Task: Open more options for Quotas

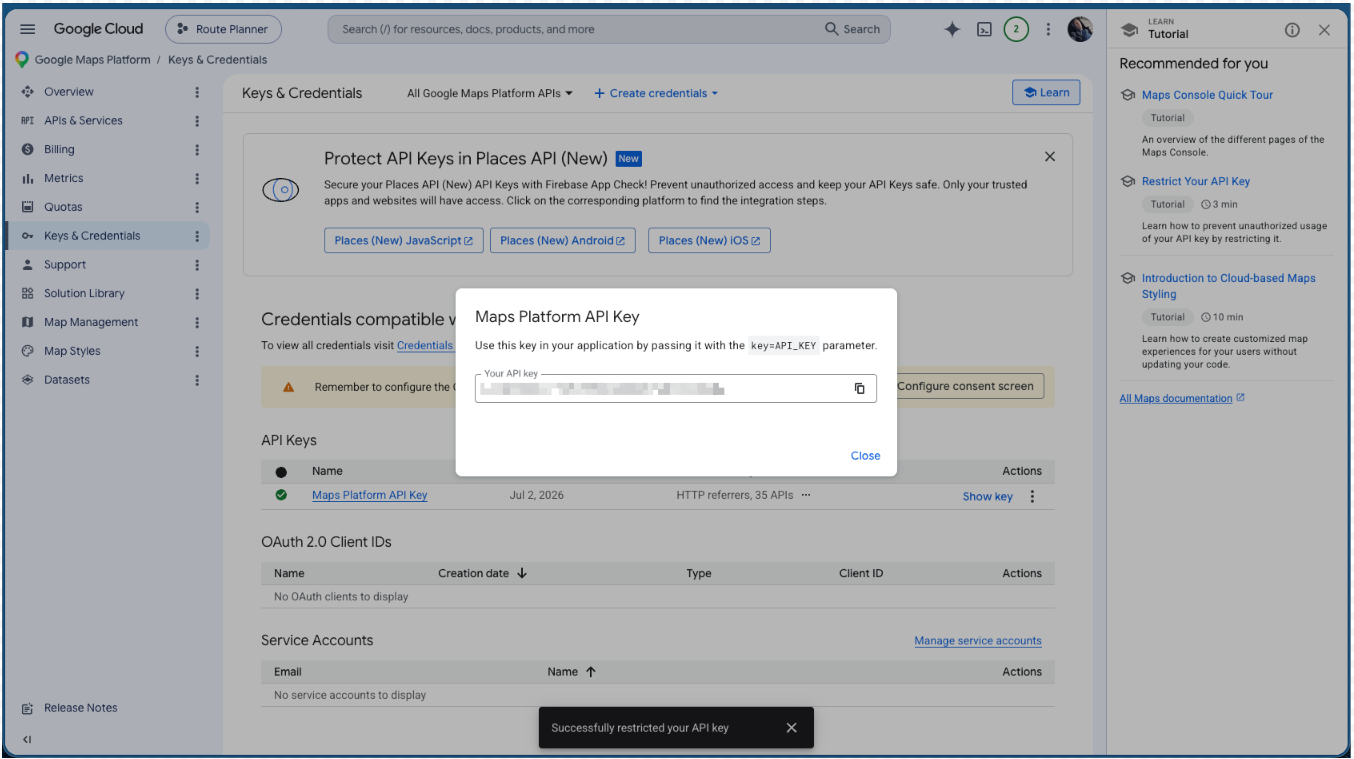Action: pos(197,207)
